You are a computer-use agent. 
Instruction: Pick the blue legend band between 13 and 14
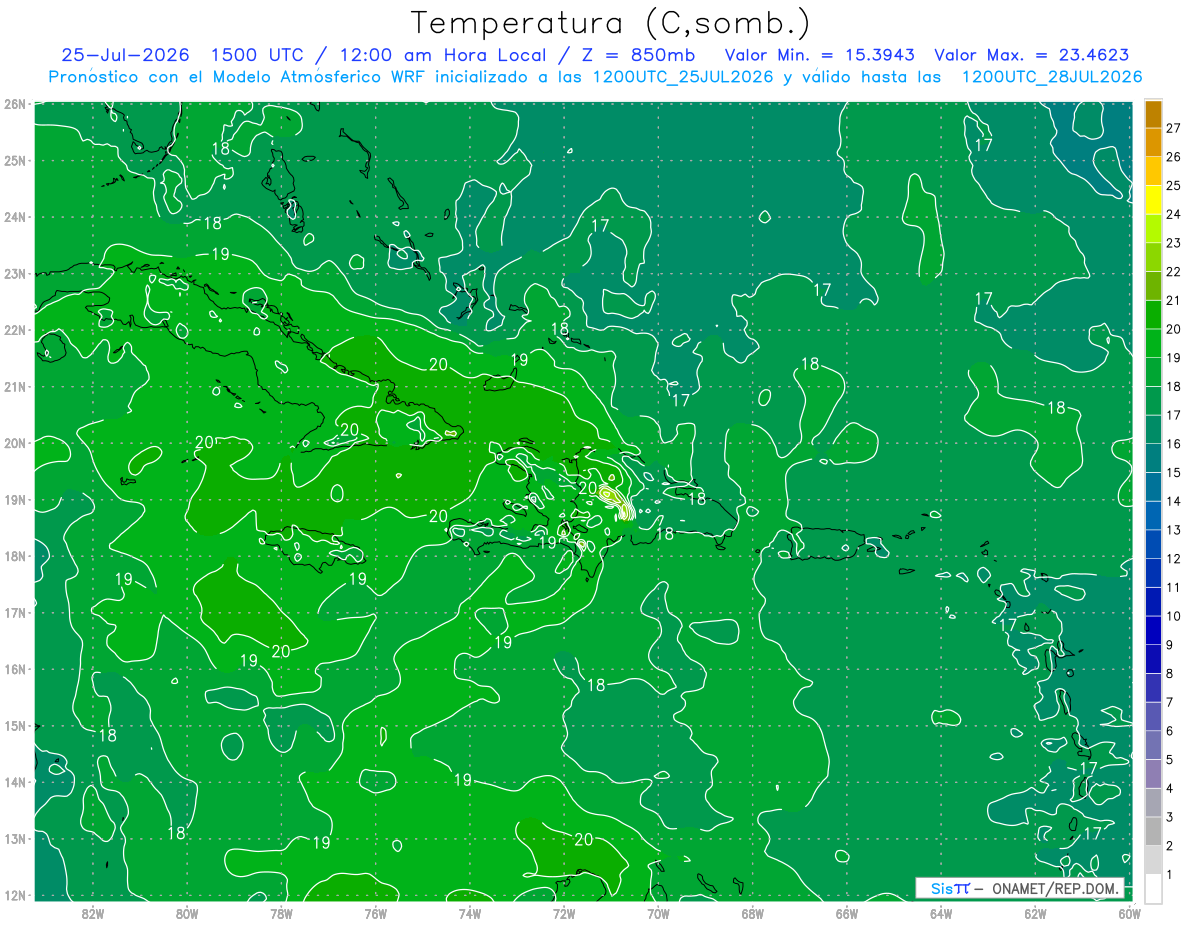1153,515
